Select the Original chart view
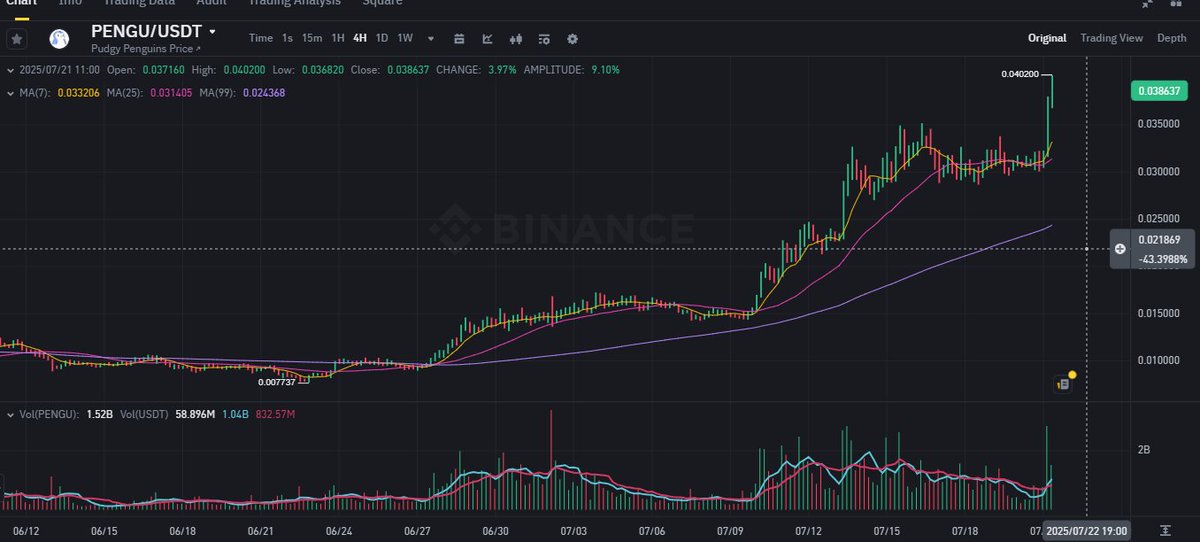 click(x=1048, y=38)
